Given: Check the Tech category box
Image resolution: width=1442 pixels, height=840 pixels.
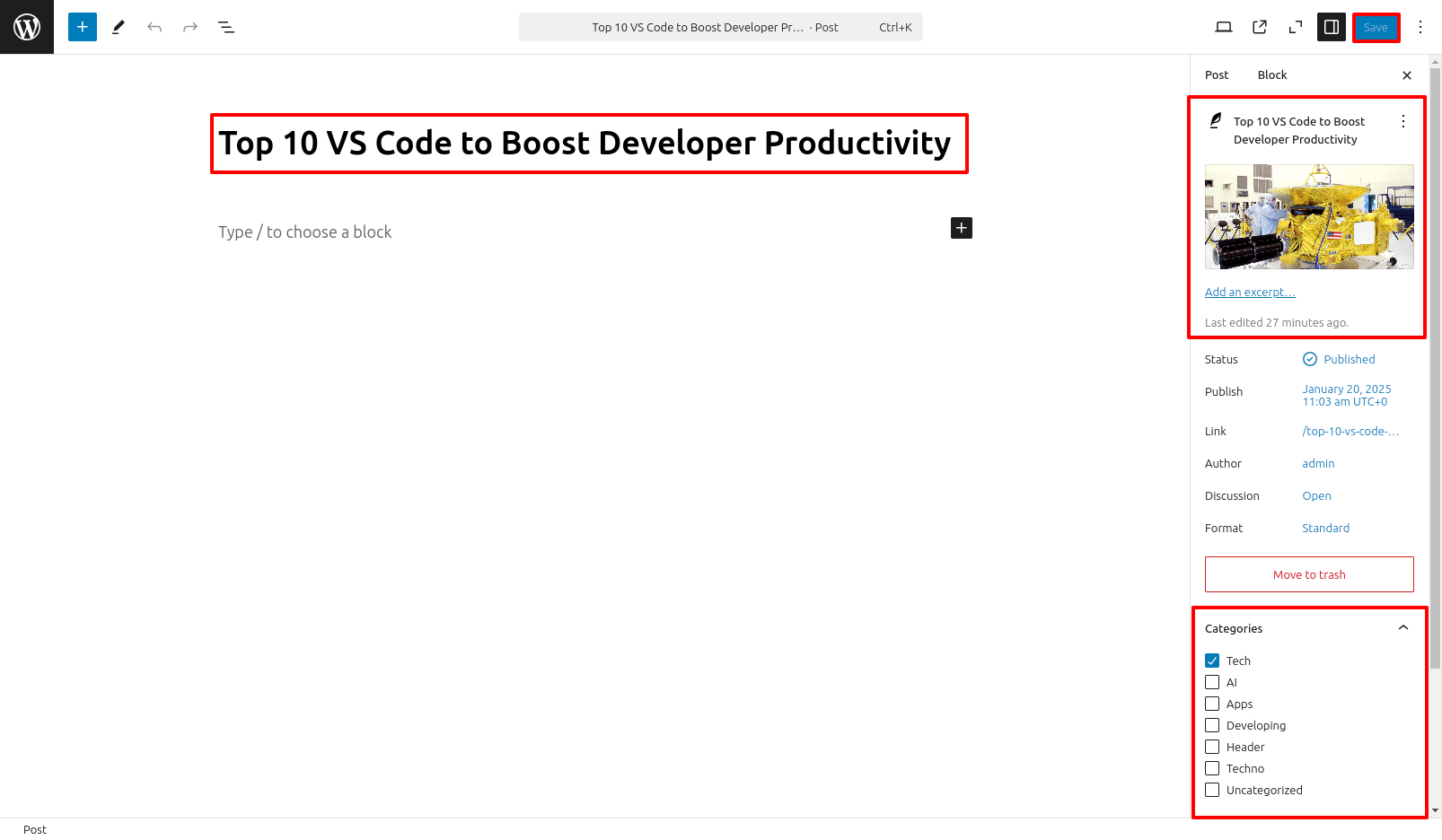Looking at the screenshot, I should coord(1212,661).
